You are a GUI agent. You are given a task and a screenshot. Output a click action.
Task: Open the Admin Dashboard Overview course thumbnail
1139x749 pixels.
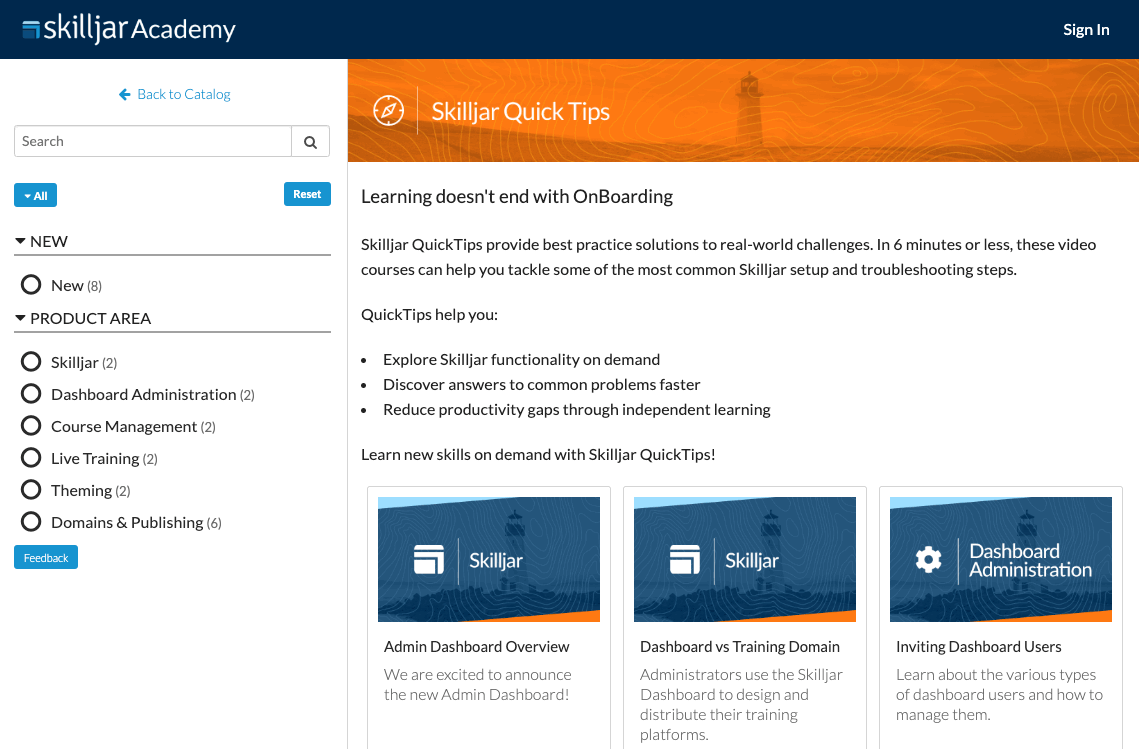(489, 559)
